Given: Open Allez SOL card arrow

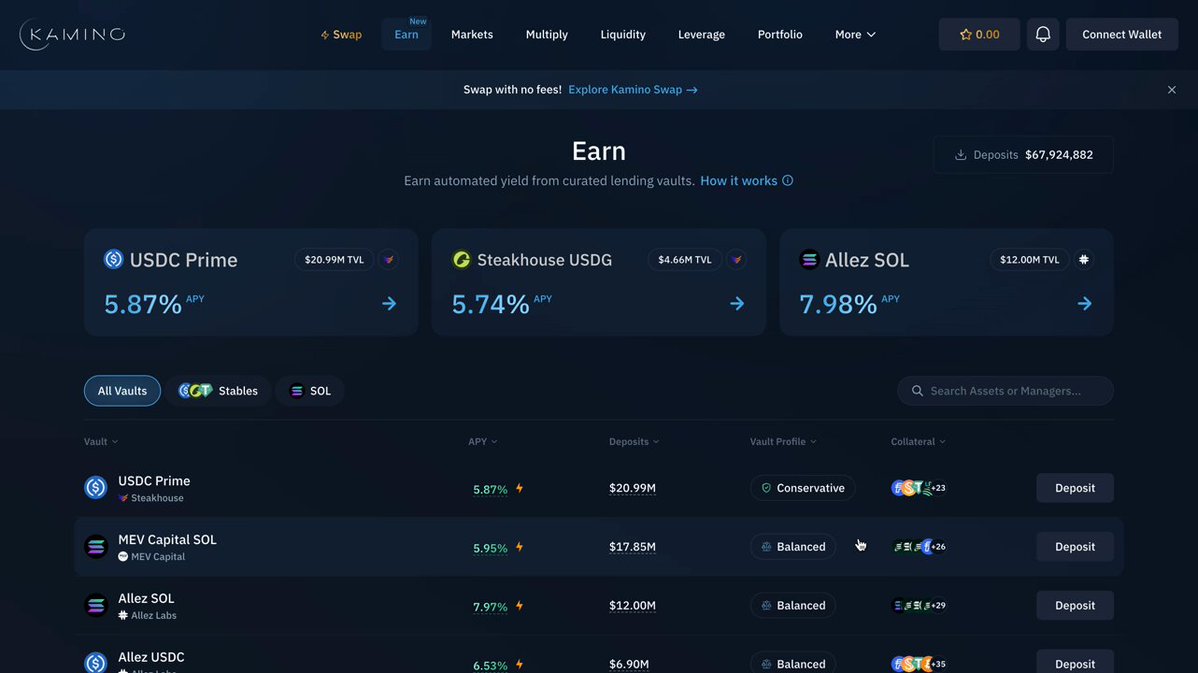Looking at the screenshot, I should click(1084, 303).
